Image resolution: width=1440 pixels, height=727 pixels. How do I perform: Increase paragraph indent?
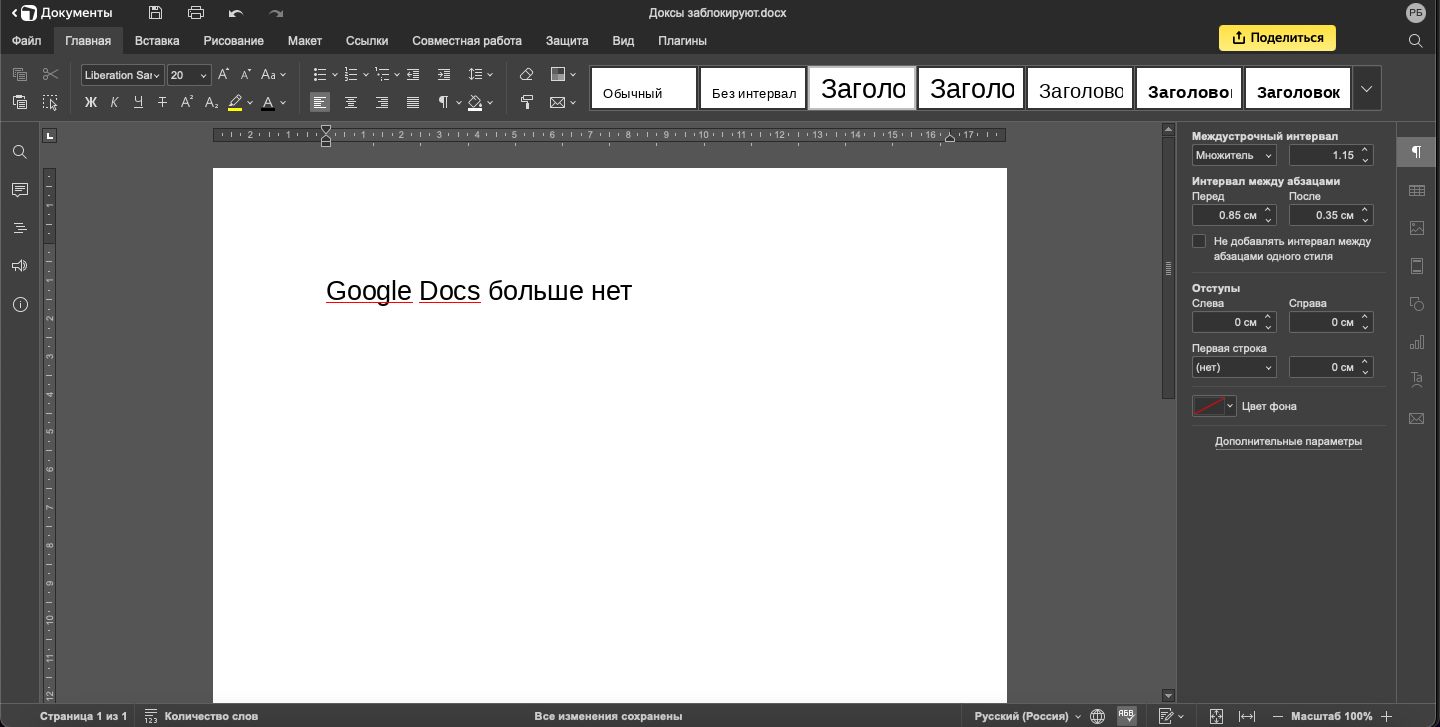[x=444, y=74]
